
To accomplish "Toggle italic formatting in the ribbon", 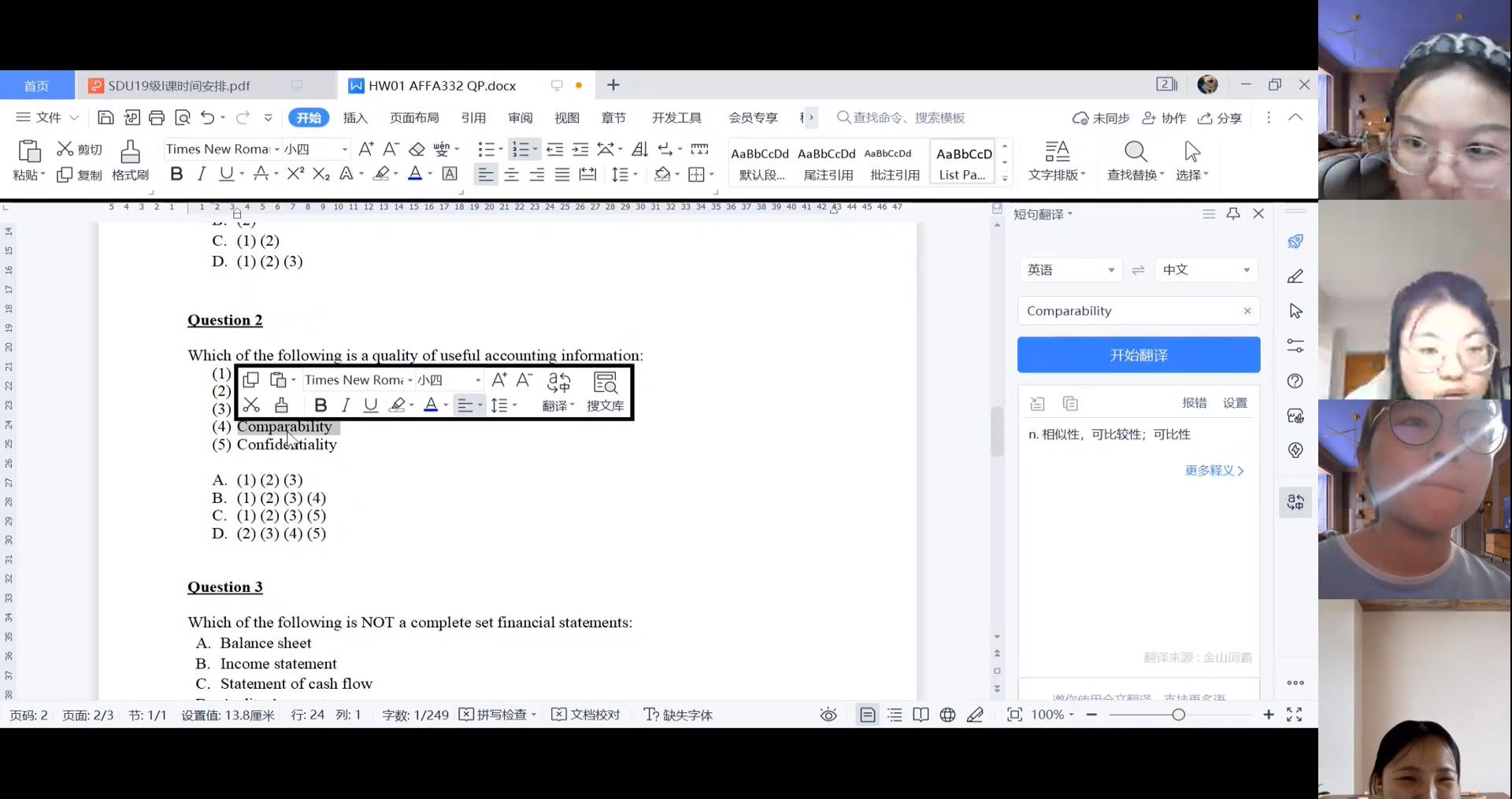I will tap(202, 174).
